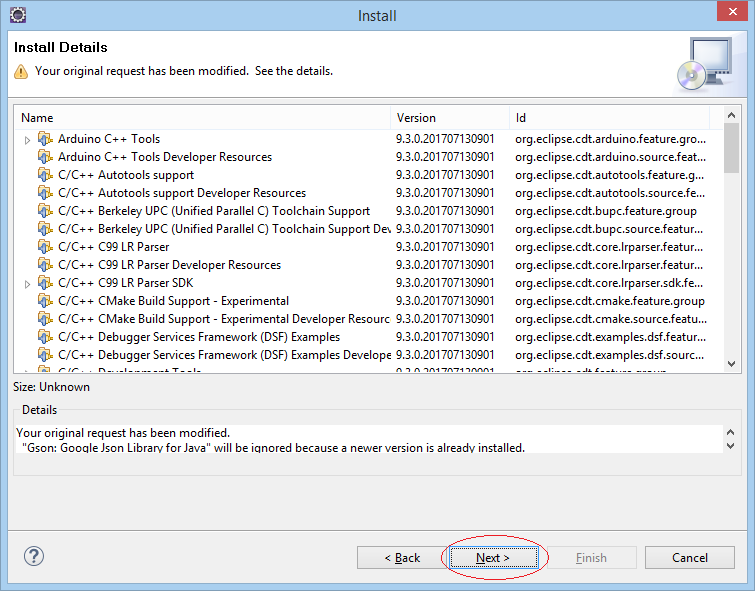The image size is (755, 591).
Task: Click icon of C/C++ C99 LR Parser row
Action: point(45,247)
